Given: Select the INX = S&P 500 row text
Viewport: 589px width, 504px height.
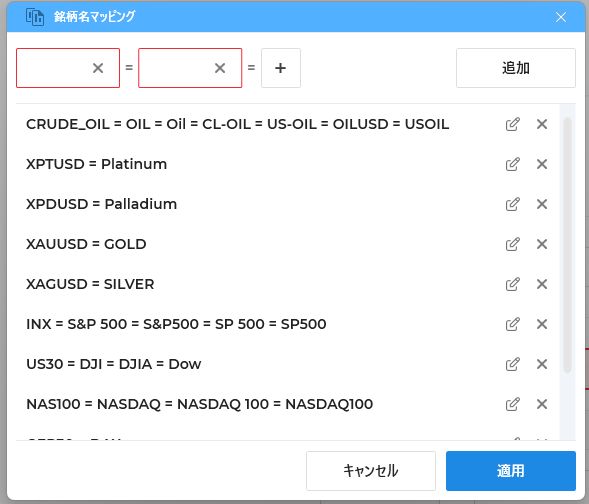Looking at the screenshot, I should coord(176,324).
